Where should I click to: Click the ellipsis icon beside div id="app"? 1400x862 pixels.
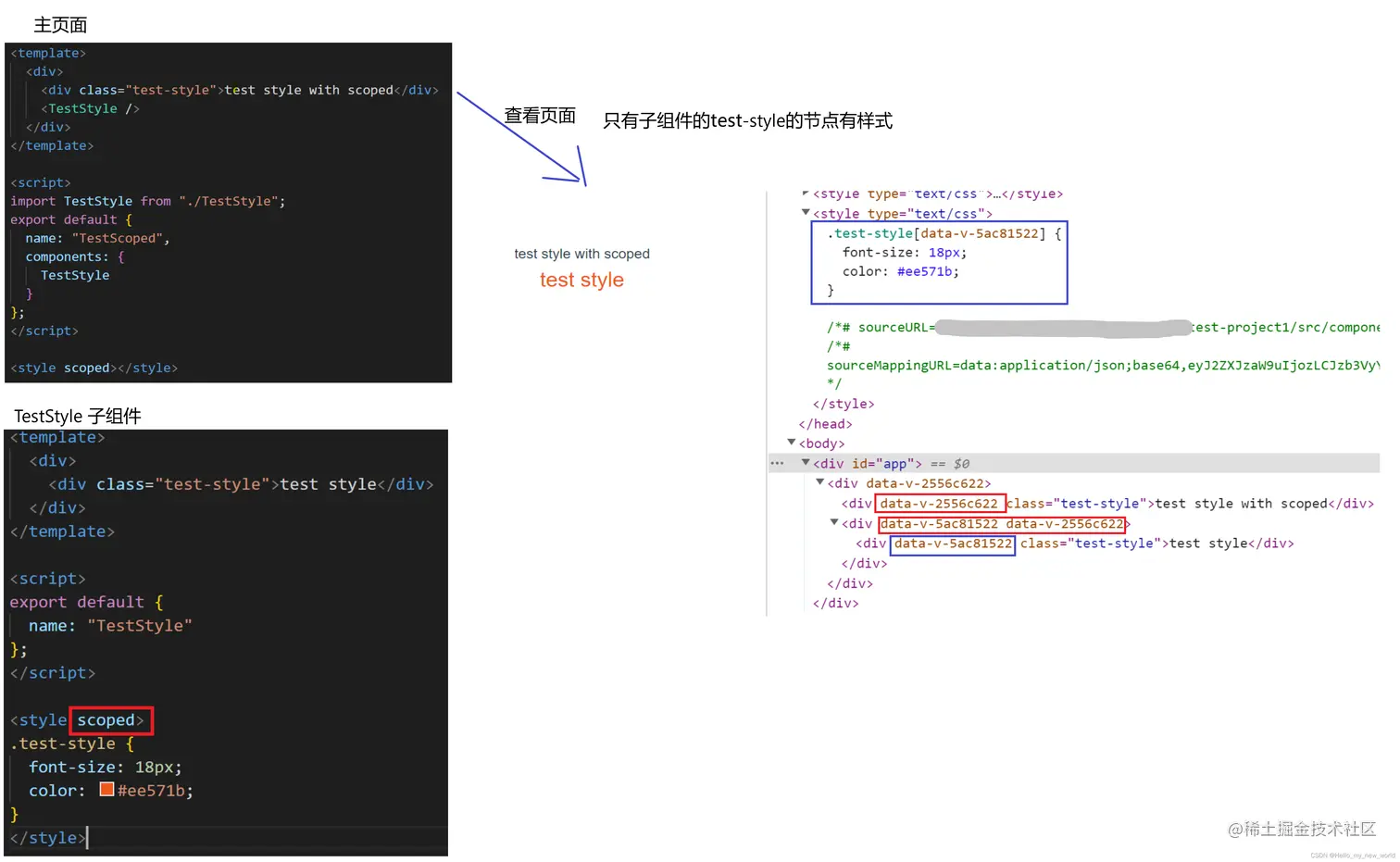click(777, 463)
